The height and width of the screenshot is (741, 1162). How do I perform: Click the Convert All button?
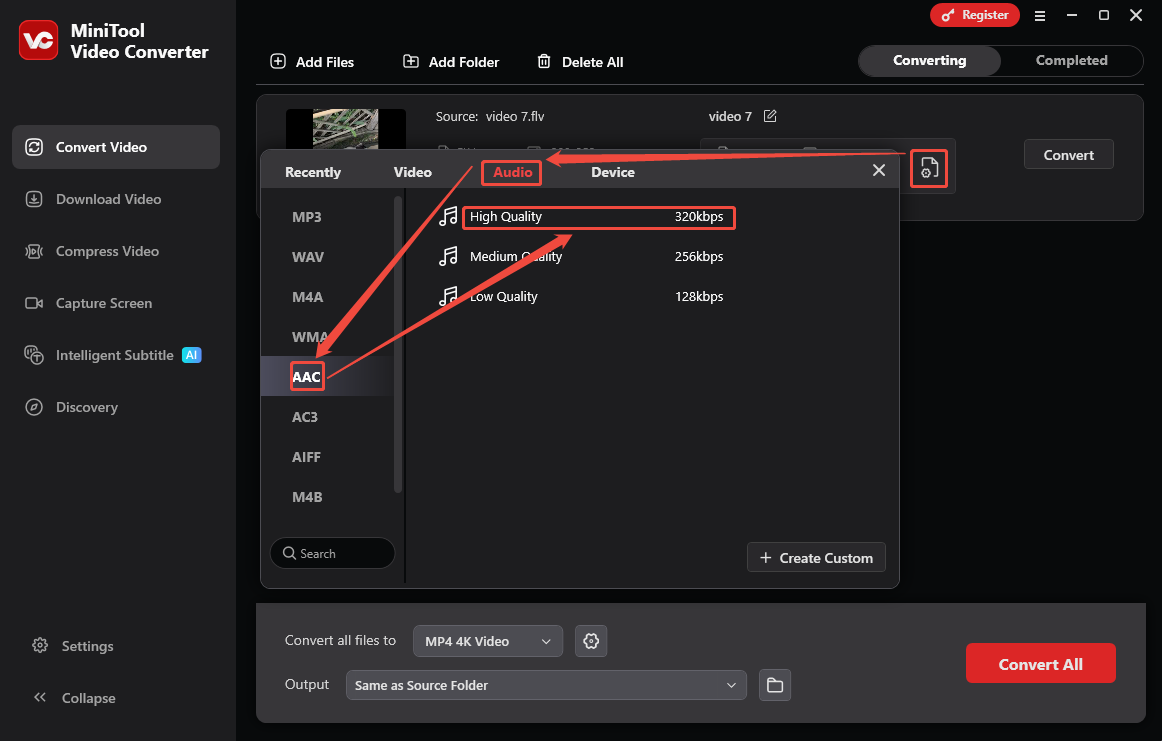[1040, 663]
